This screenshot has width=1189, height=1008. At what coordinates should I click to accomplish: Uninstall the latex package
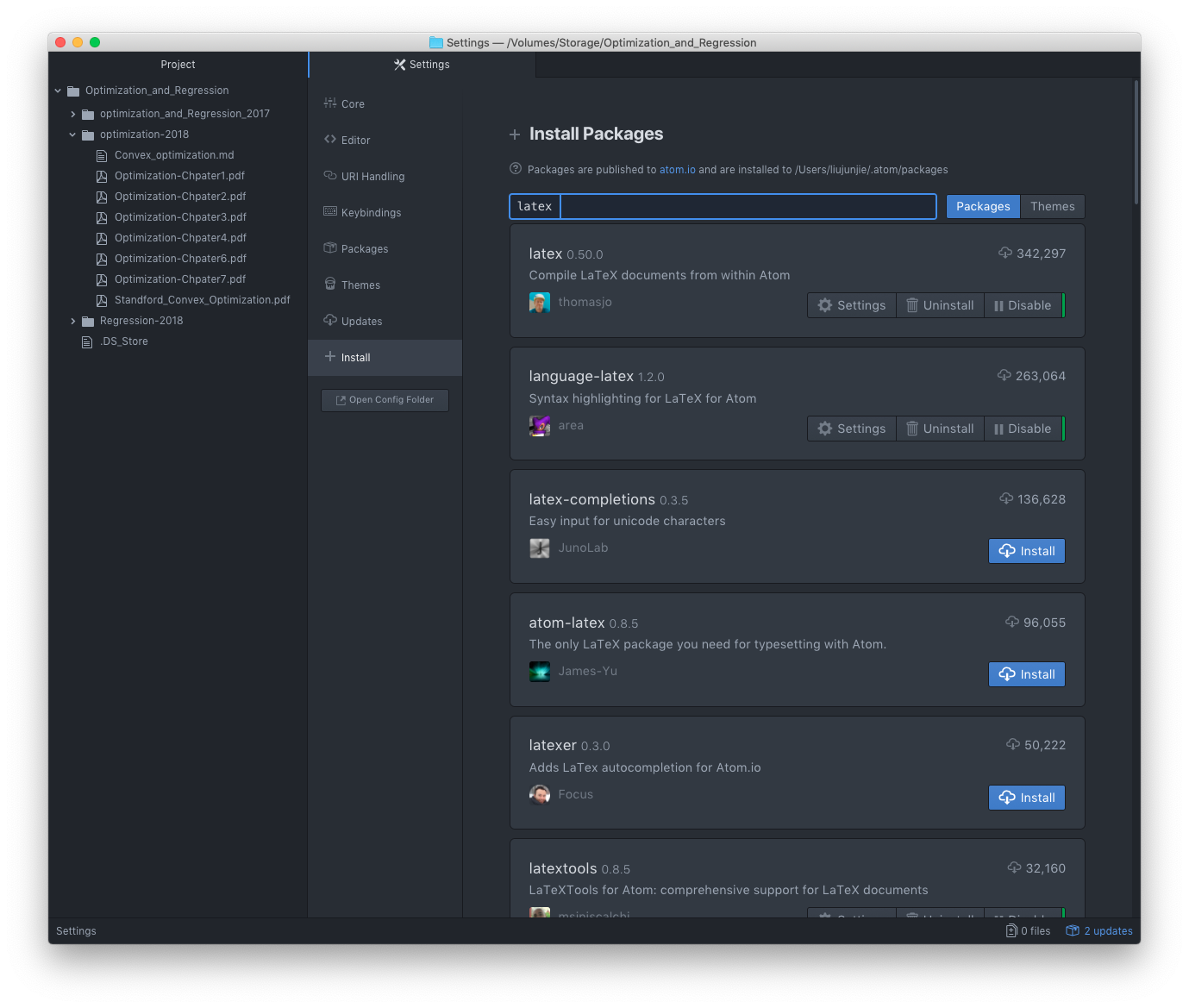pyautogui.click(x=940, y=305)
